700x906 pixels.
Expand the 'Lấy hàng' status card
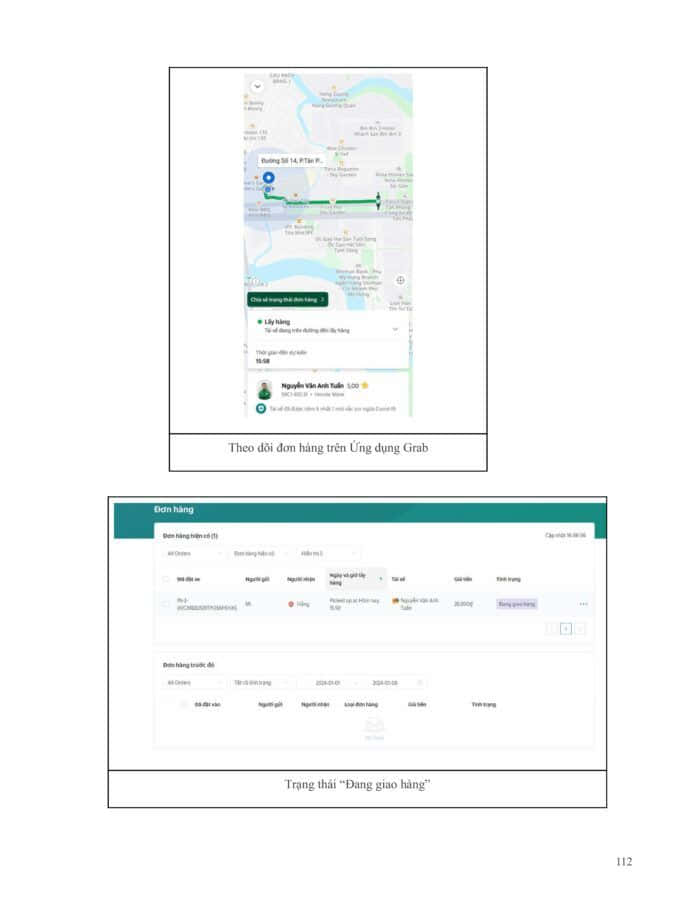pos(395,328)
